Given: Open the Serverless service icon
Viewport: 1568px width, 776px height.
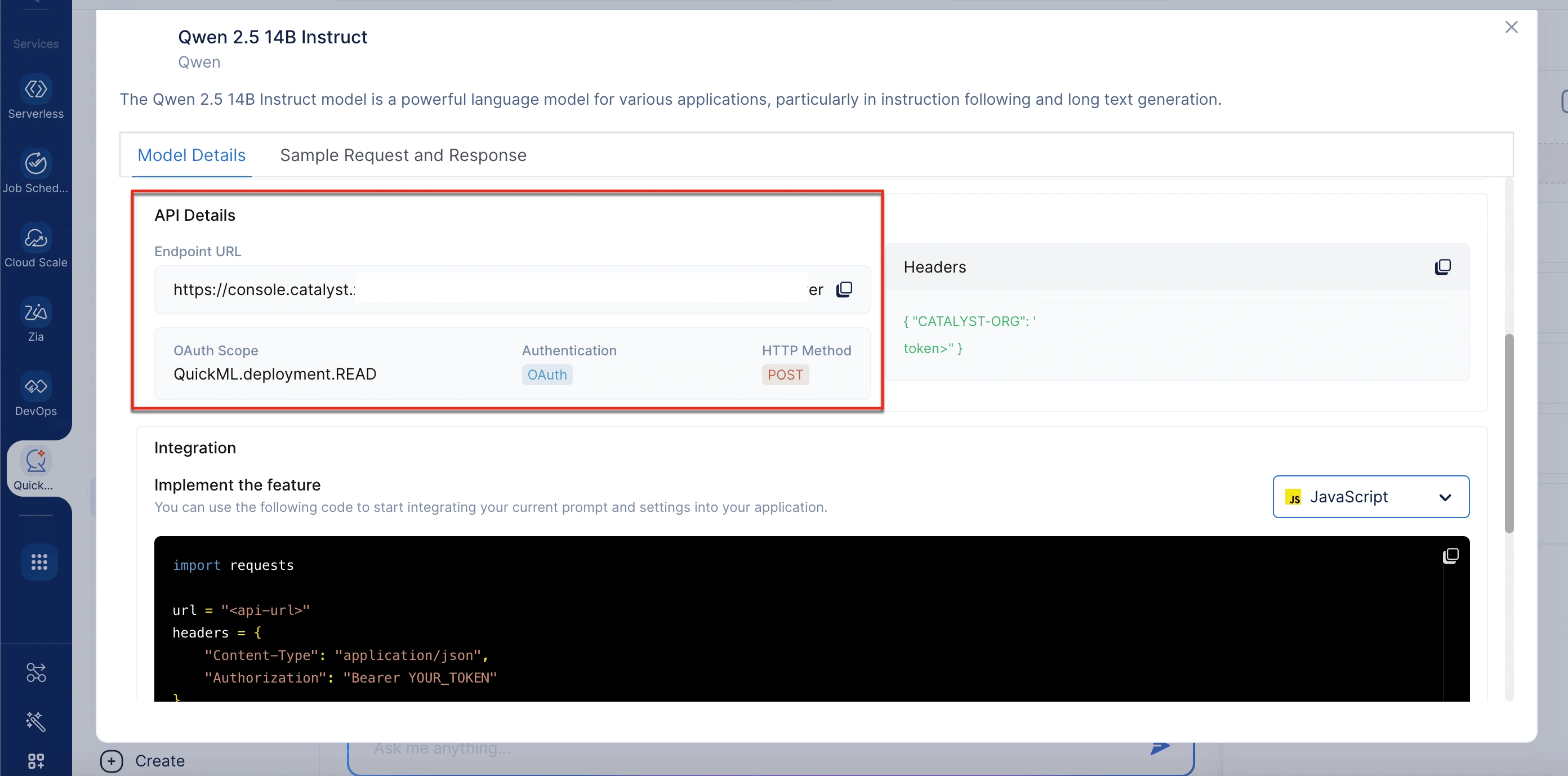Looking at the screenshot, I should coord(36,90).
